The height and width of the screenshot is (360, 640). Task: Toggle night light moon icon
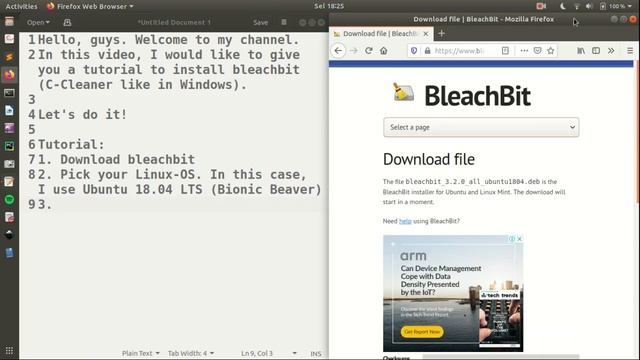[563, 6]
